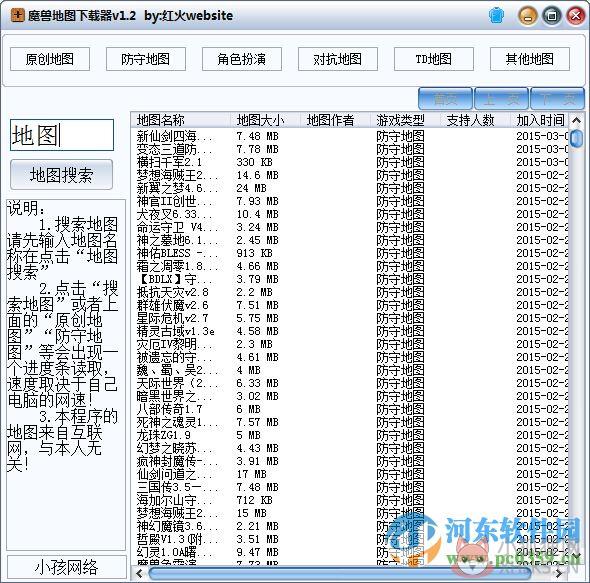The image size is (590, 583).
Task: Select the 天际世界（2... map row
Action: point(350,383)
